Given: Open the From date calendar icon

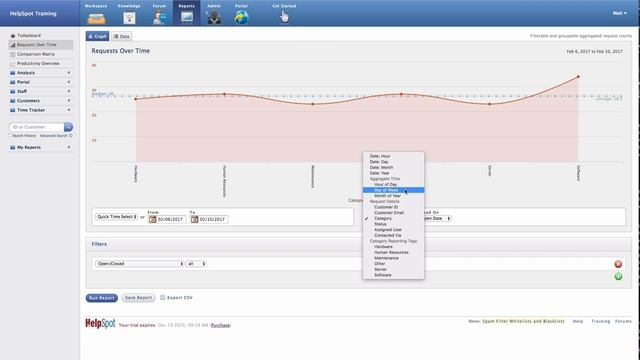Looking at the screenshot, I should (152, 220).
